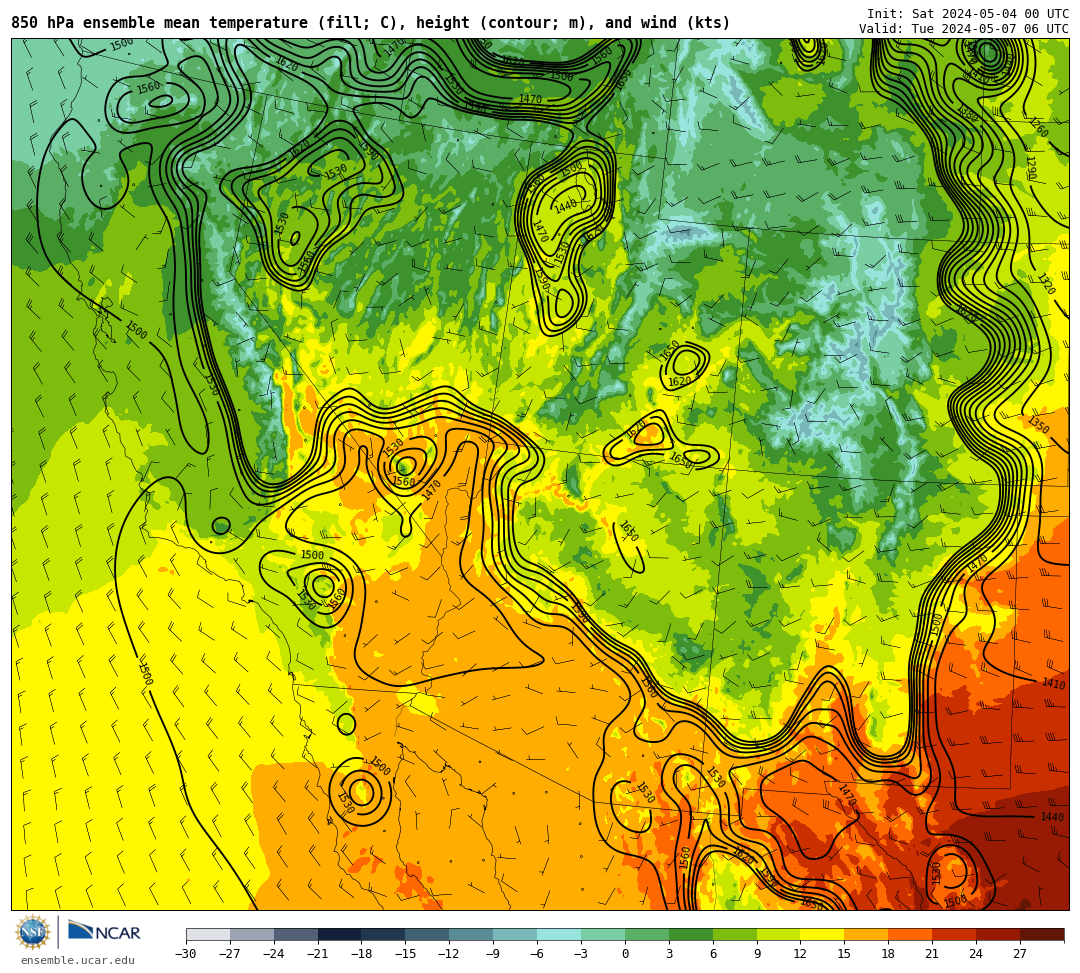The image size is (1080, 973).
Task: Click the −18 colorbar label
Action: (362, 954)
